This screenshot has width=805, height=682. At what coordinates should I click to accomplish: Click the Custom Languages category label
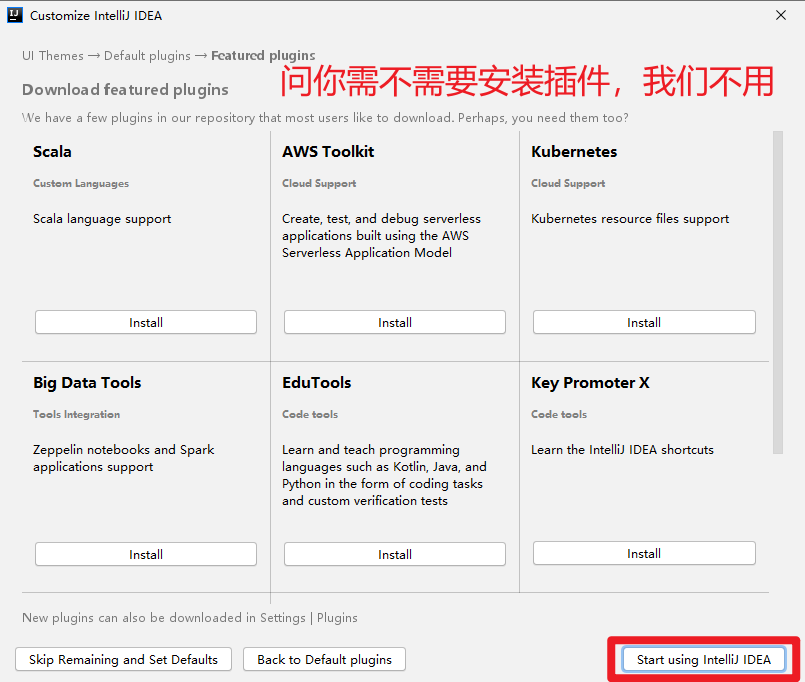[81, 183]
